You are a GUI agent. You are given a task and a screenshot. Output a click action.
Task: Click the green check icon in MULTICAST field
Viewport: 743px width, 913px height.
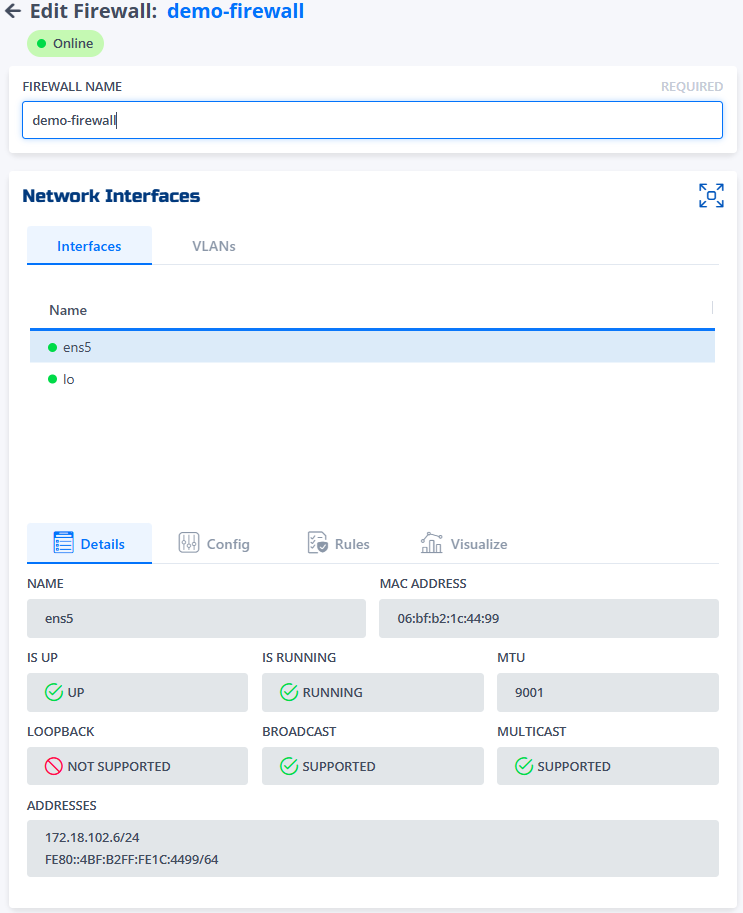[x=525, y=766]
